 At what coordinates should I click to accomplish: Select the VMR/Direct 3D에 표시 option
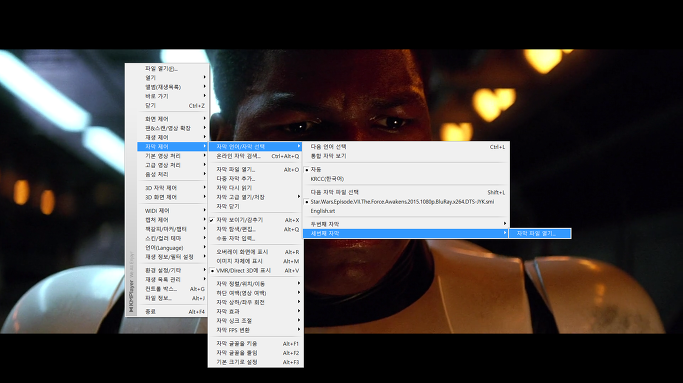pyautogui.click(x=256, y=270)
